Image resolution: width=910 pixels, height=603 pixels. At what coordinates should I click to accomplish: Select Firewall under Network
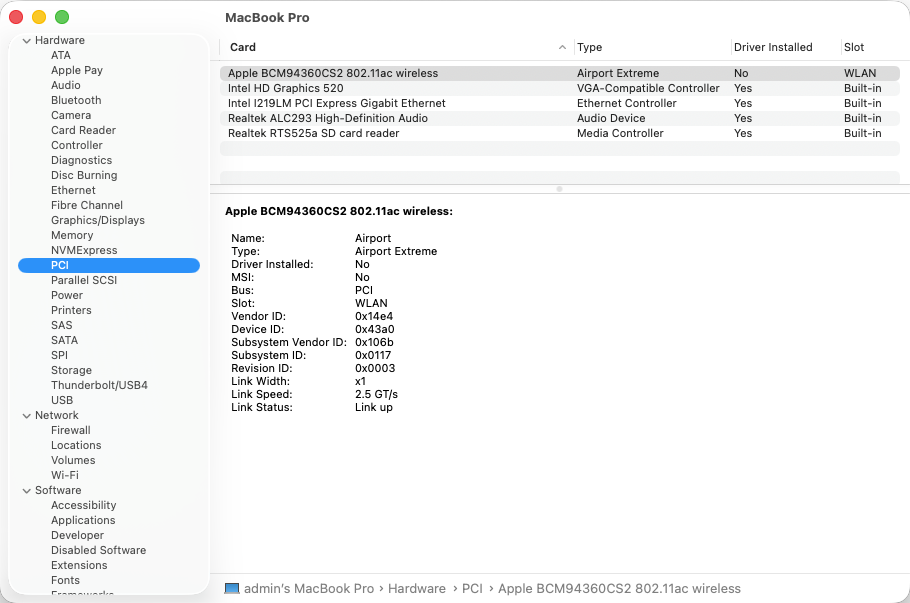point(71,431)
